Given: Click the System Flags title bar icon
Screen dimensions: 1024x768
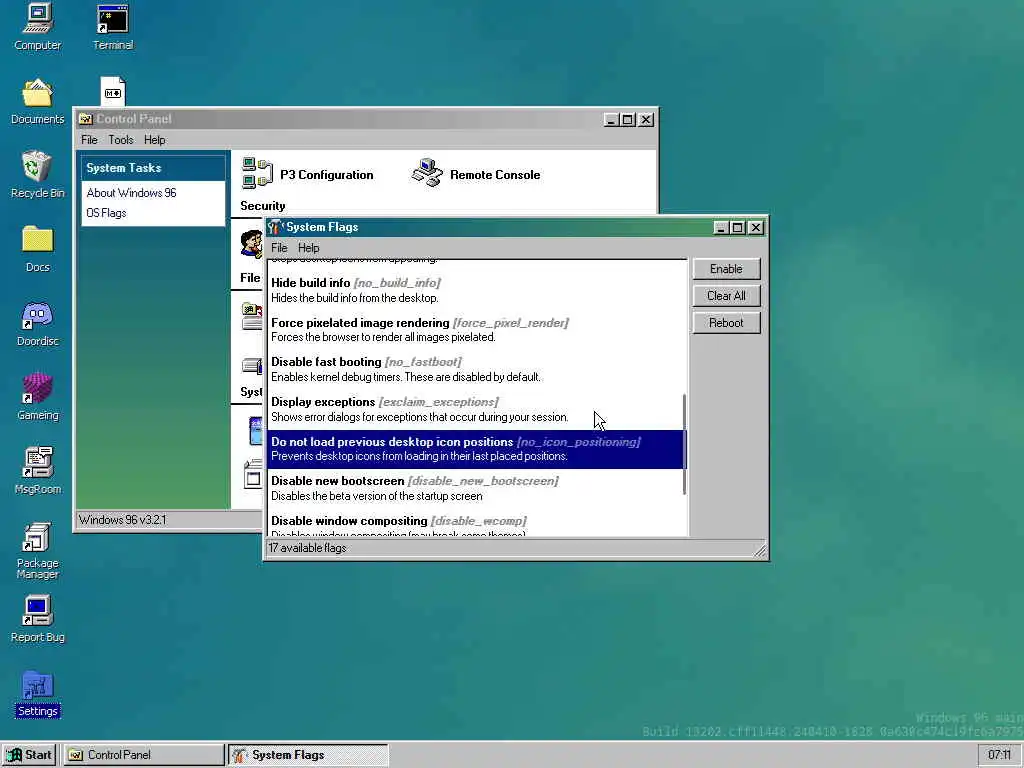Looking at the screenshot, I should (275, 227).
